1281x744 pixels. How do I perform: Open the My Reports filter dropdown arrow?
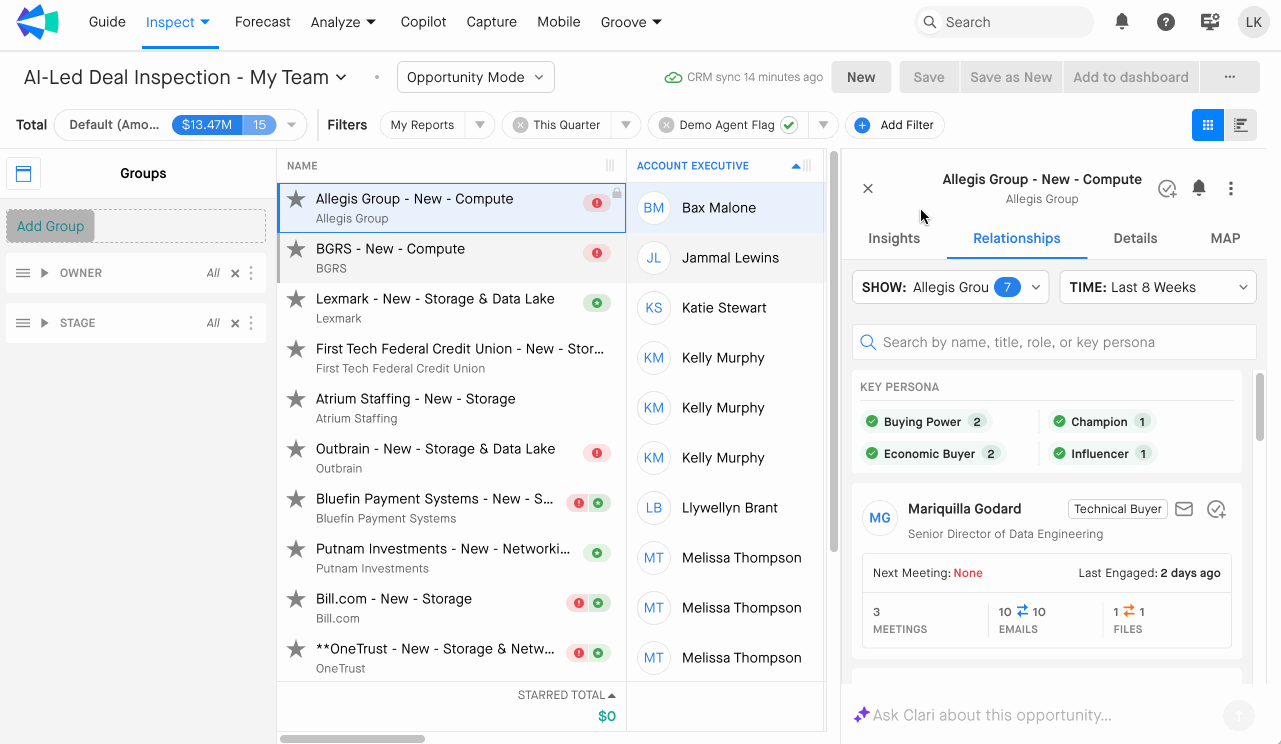[x=479, y=125]
